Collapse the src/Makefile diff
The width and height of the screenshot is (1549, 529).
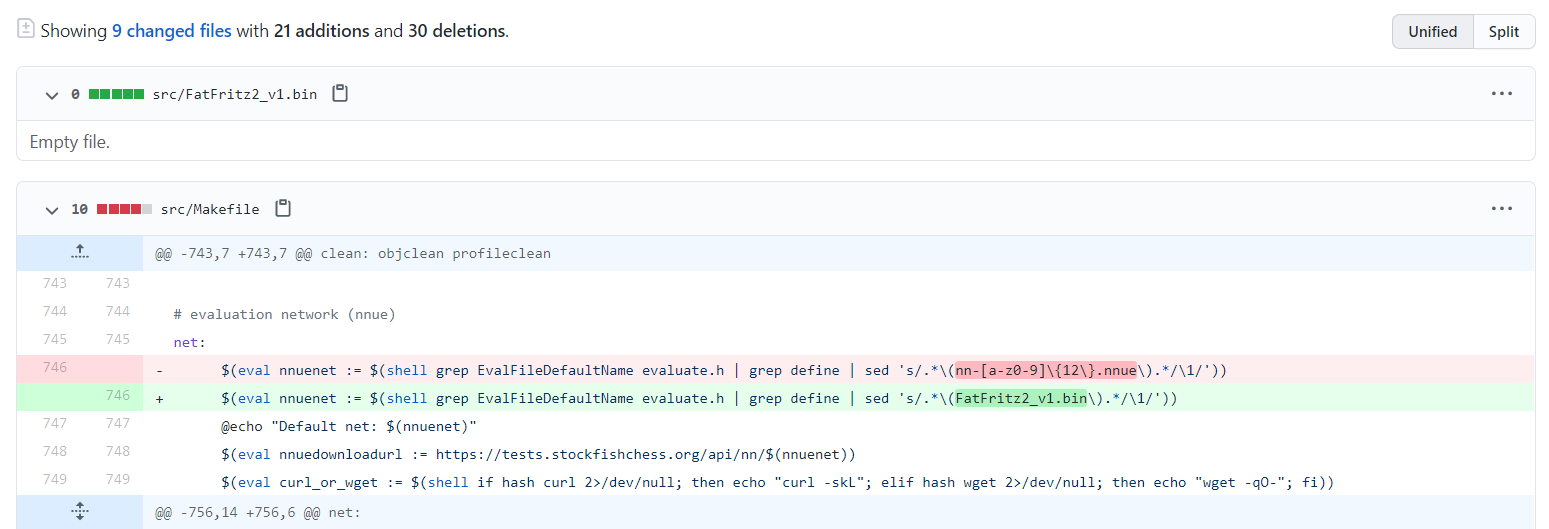pyautogui.click(x=51, y=209)
